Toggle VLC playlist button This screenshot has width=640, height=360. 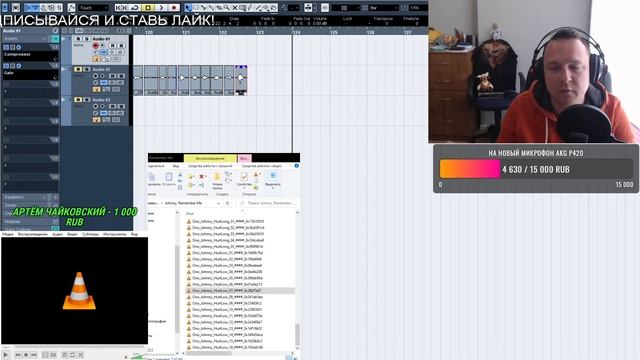[64, 355]
